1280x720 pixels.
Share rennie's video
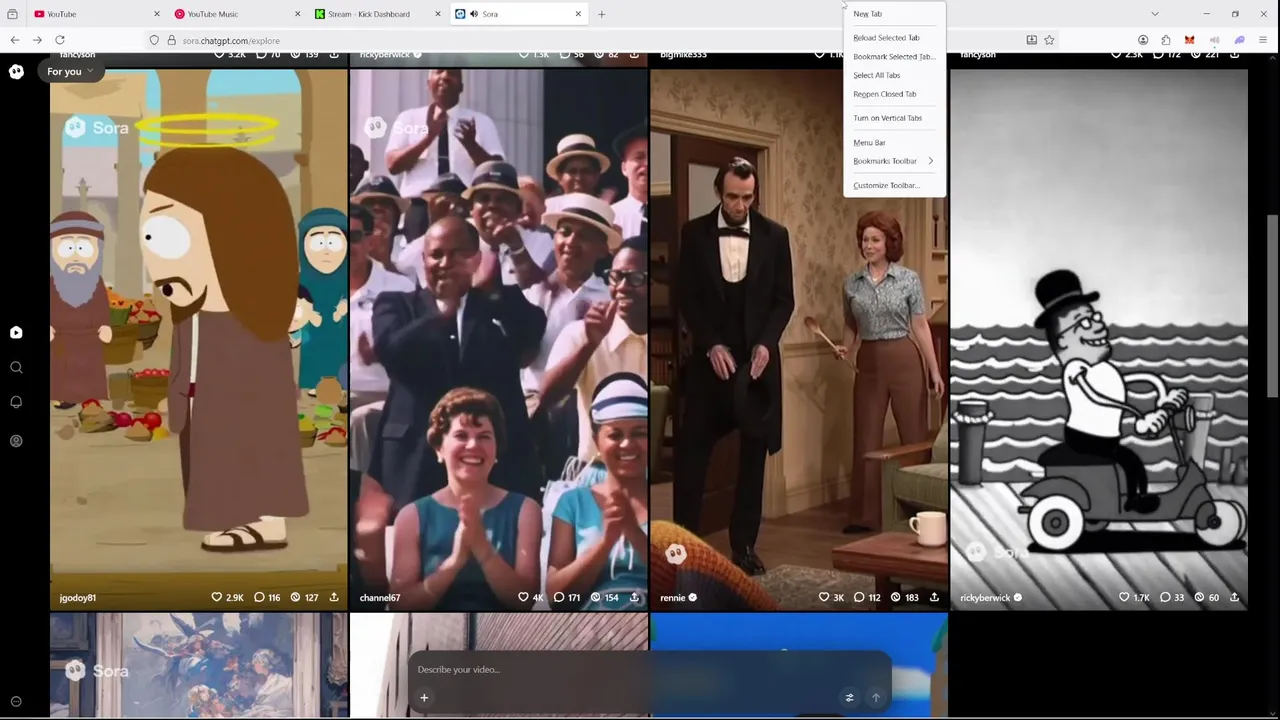tap(934, 597)
